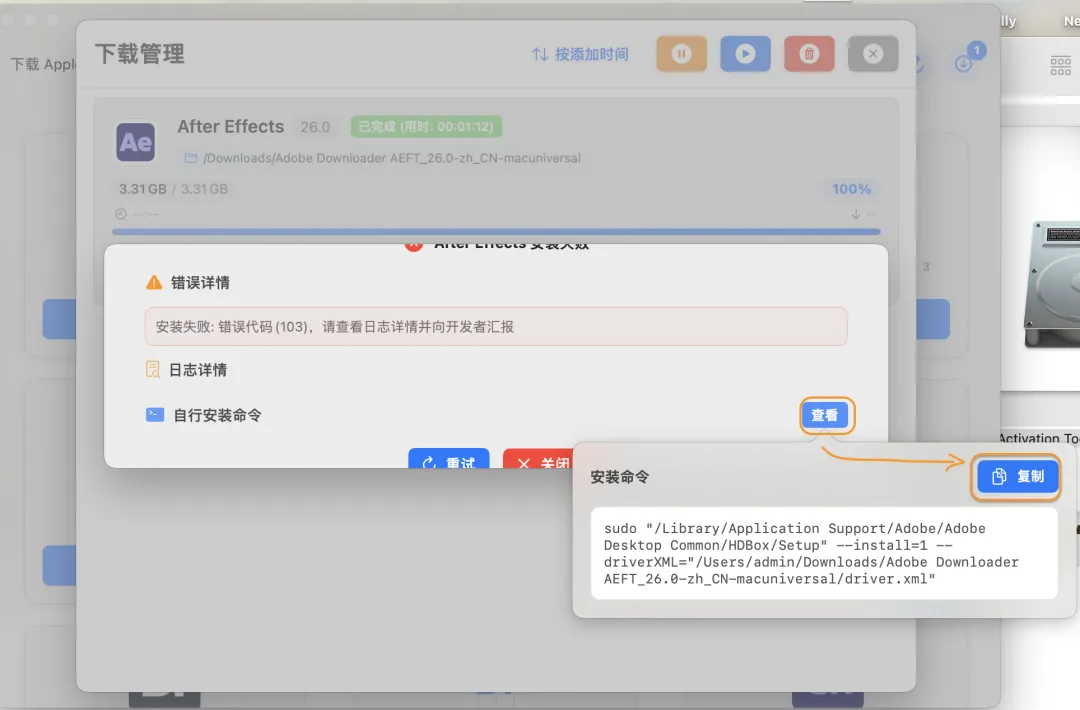1080x710 pixels.
Task: Click the 复制 copy button
Action: [1017, 477]
